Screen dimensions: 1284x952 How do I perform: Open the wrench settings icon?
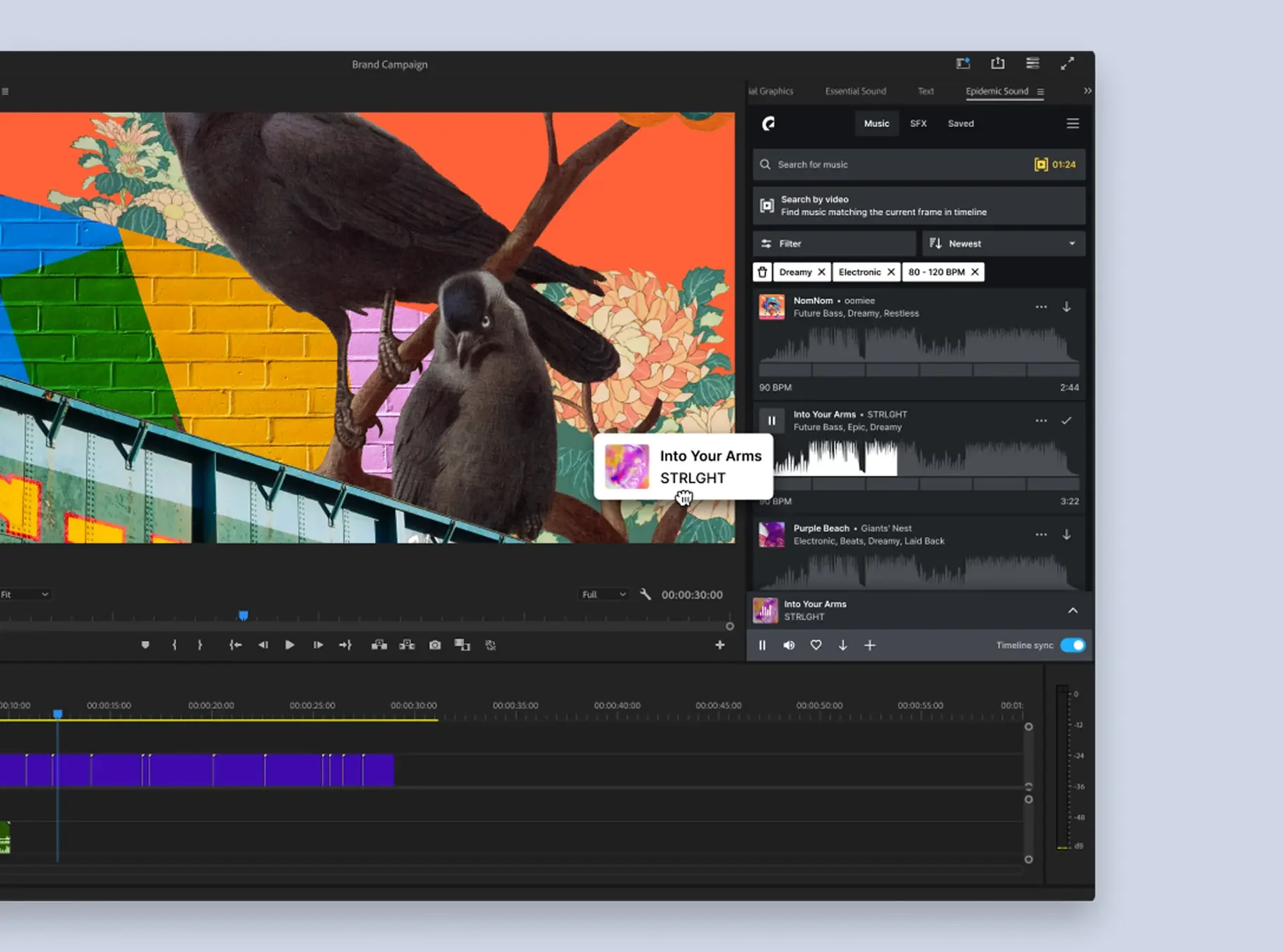[x=645, y=595]
